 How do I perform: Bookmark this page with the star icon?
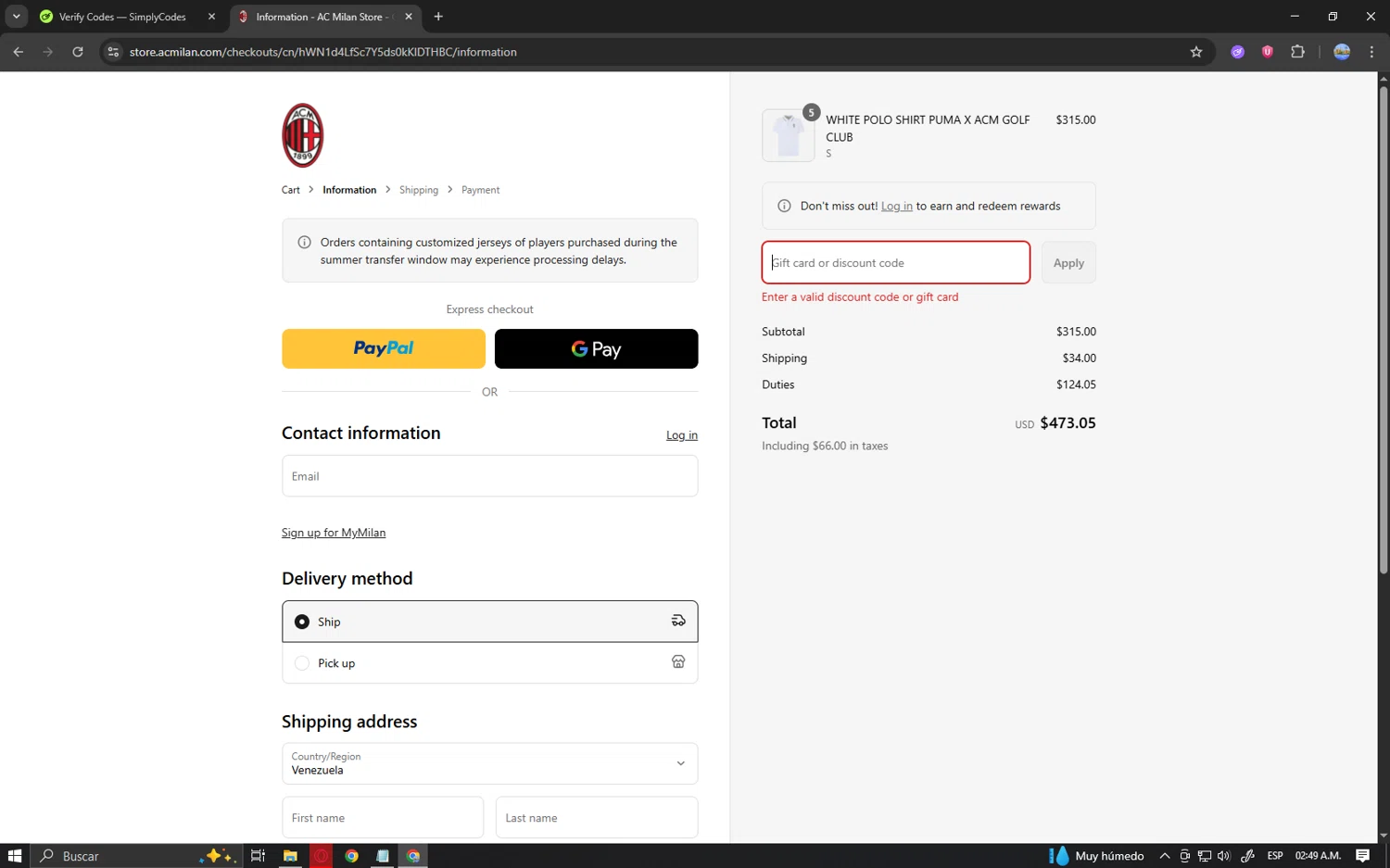click(x=1196, y=52)
